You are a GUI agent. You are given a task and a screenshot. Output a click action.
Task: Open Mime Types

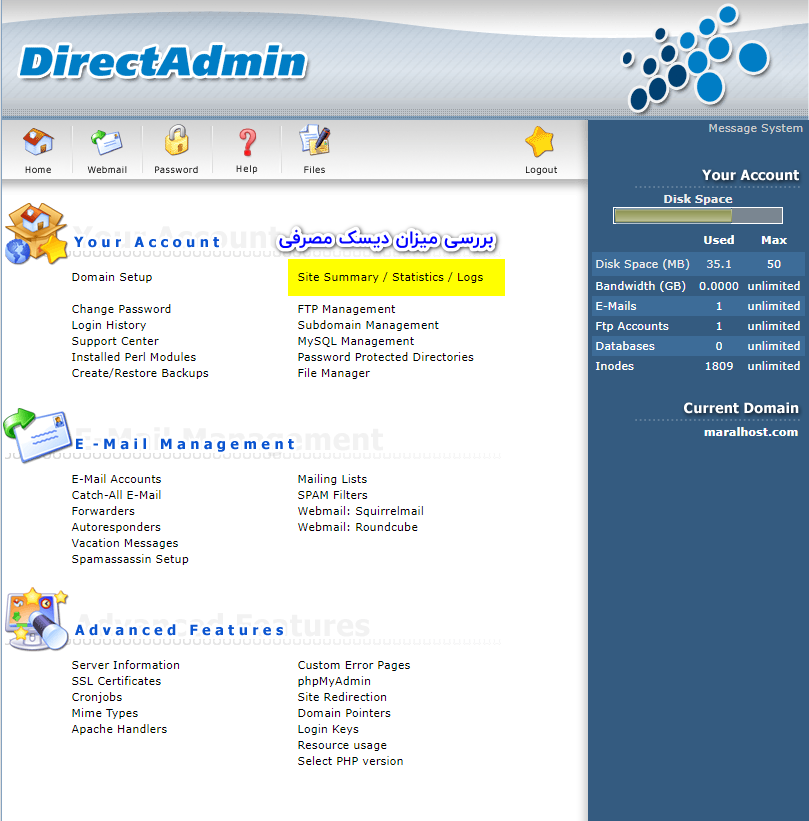coord(105,713)
